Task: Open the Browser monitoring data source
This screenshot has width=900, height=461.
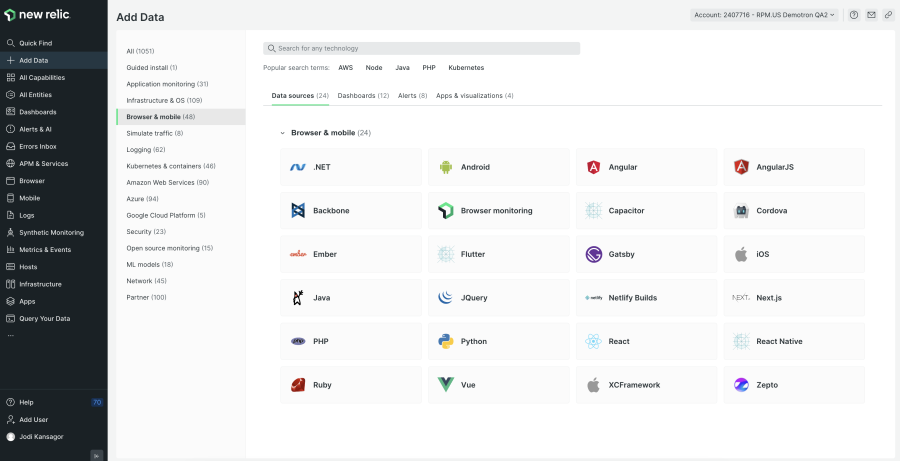Action: pos(496,211)
